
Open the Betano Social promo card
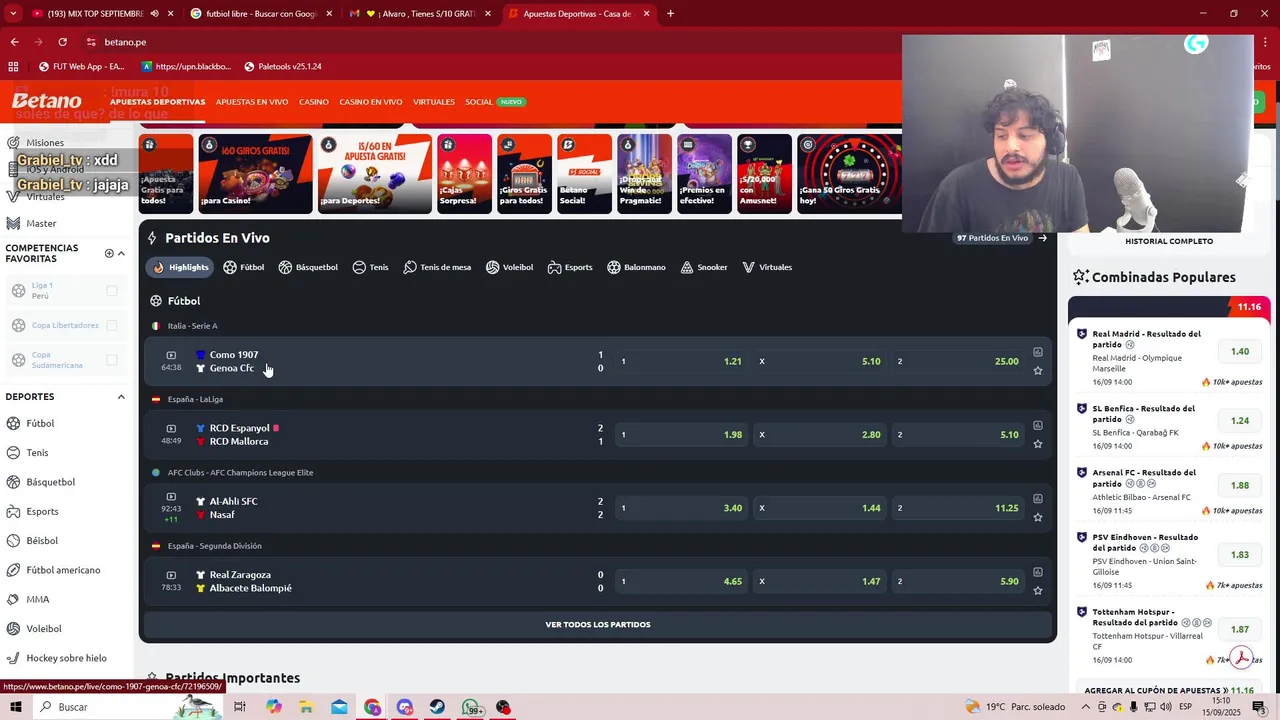pyautogui.click(x=584, y=174)
